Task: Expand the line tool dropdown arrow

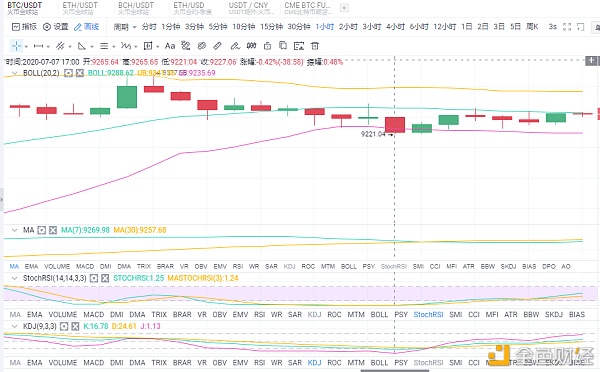Action: [48, 47]
